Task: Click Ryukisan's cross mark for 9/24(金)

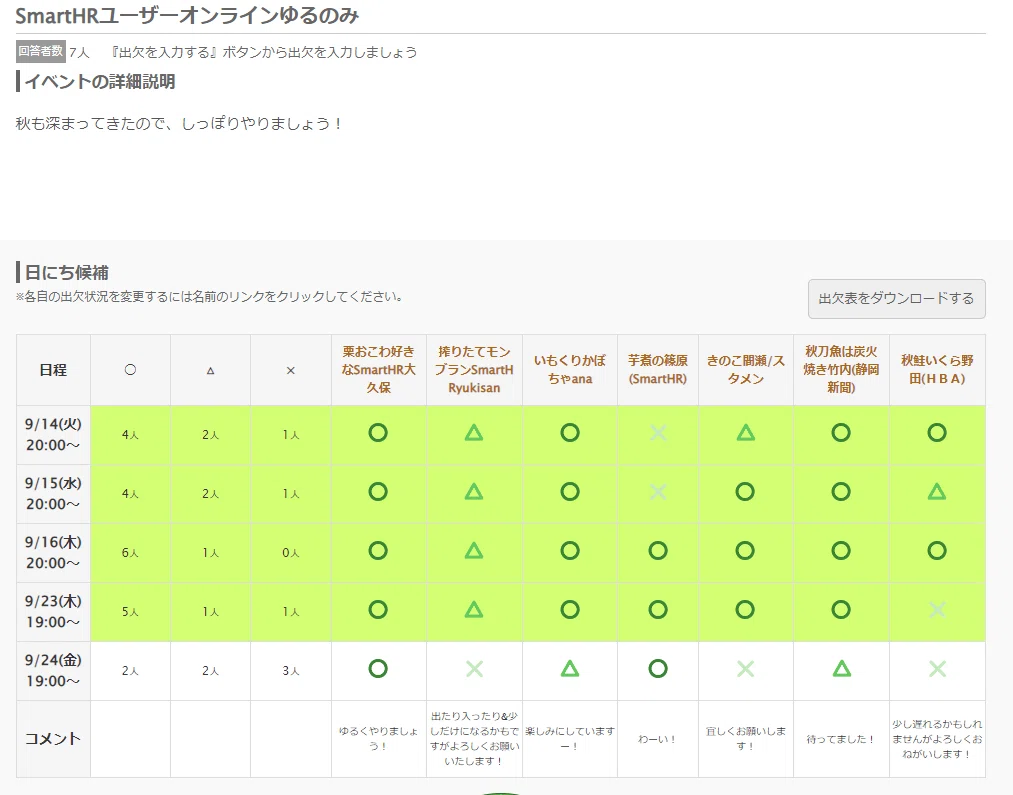Action: pyautogui.click(x=474, y=669)
